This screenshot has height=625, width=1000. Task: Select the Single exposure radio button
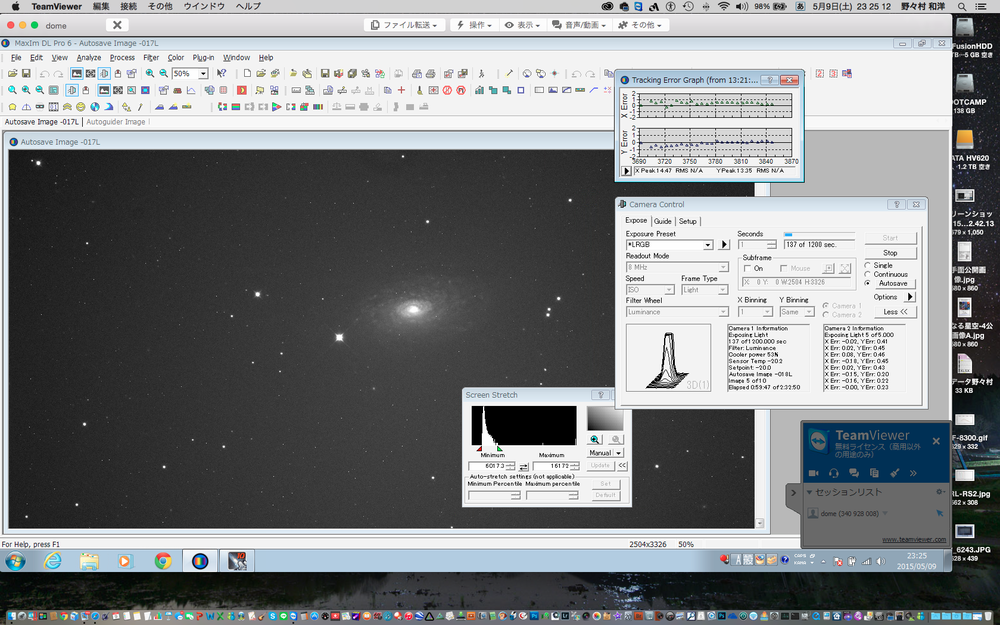867,264
